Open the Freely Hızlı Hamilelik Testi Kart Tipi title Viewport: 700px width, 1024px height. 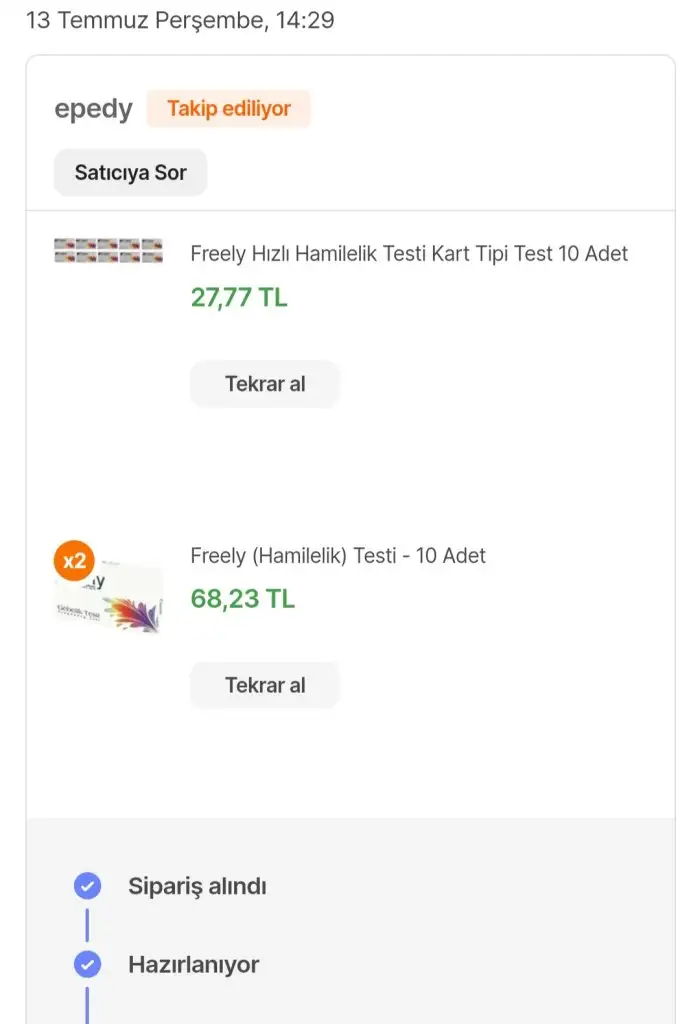[x=409, y=254]
